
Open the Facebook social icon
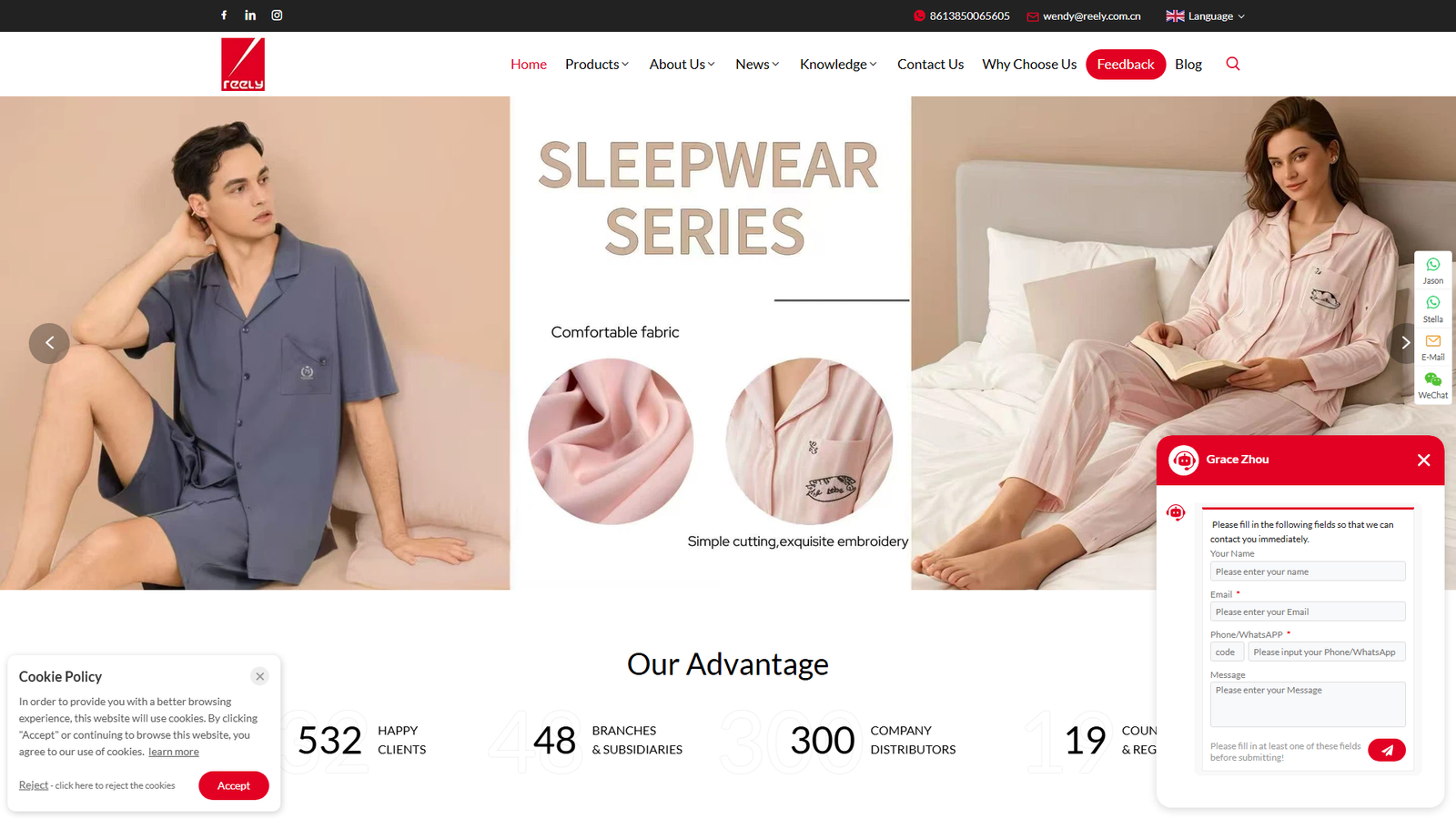pos(224,15)
